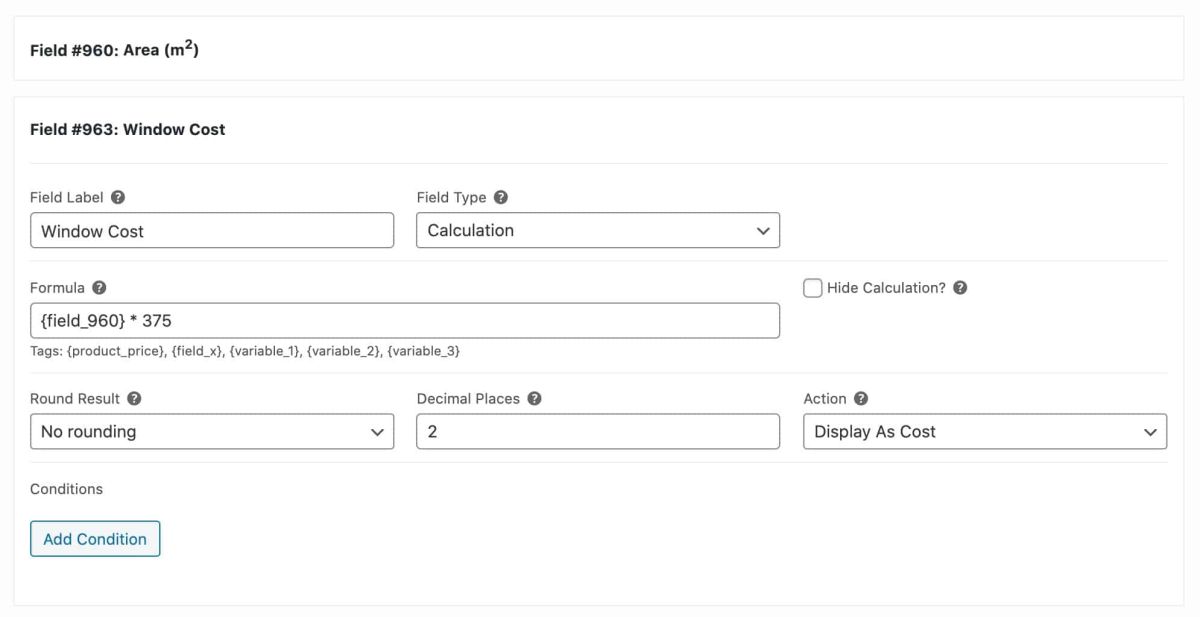Enable the Hide Calculation checkbox
The image size is (1200, 617).
[813, 288]
